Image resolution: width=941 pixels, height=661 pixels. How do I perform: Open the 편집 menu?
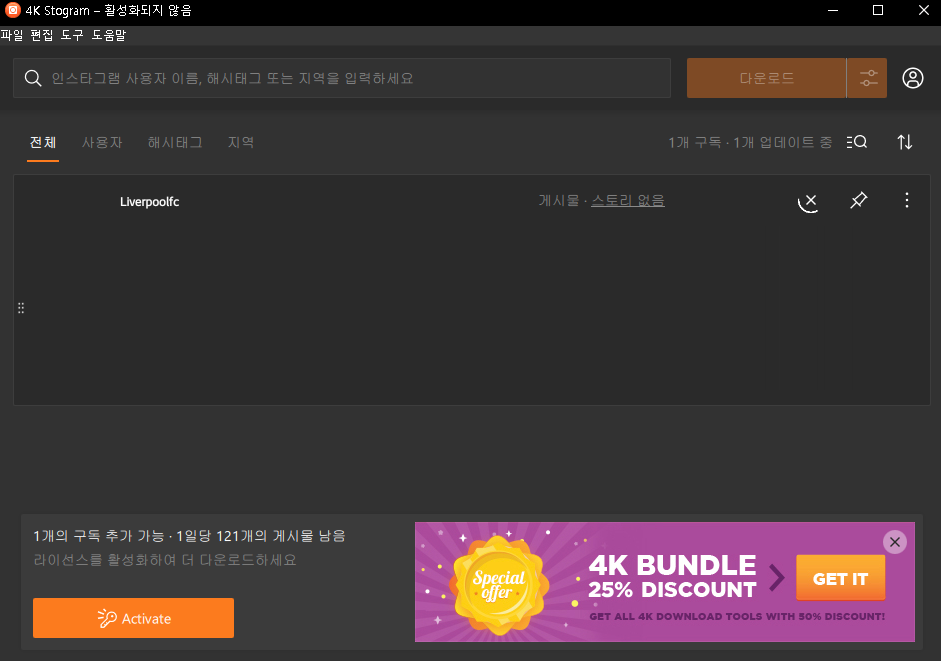coord(42,35)
